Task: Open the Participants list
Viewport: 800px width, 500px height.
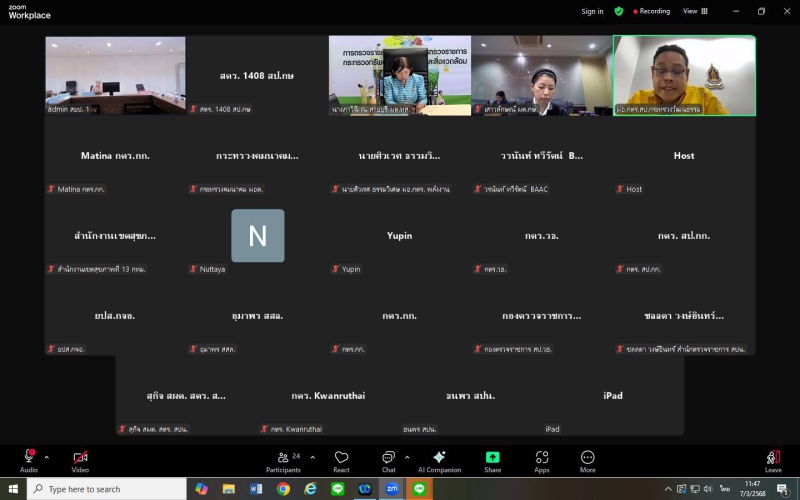Action: tap(284, 459)
